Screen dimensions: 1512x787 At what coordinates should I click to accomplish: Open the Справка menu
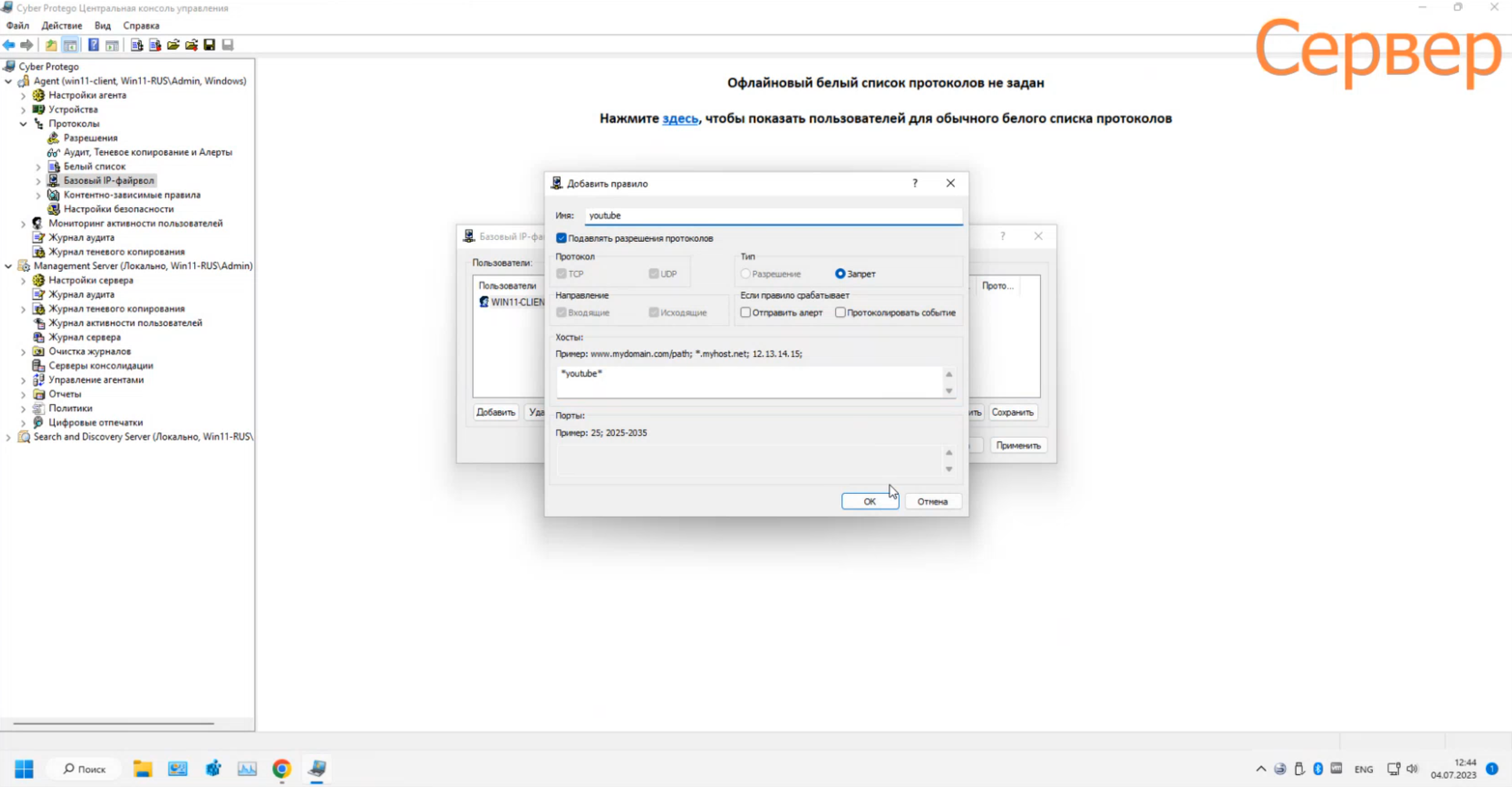point(141,25)
